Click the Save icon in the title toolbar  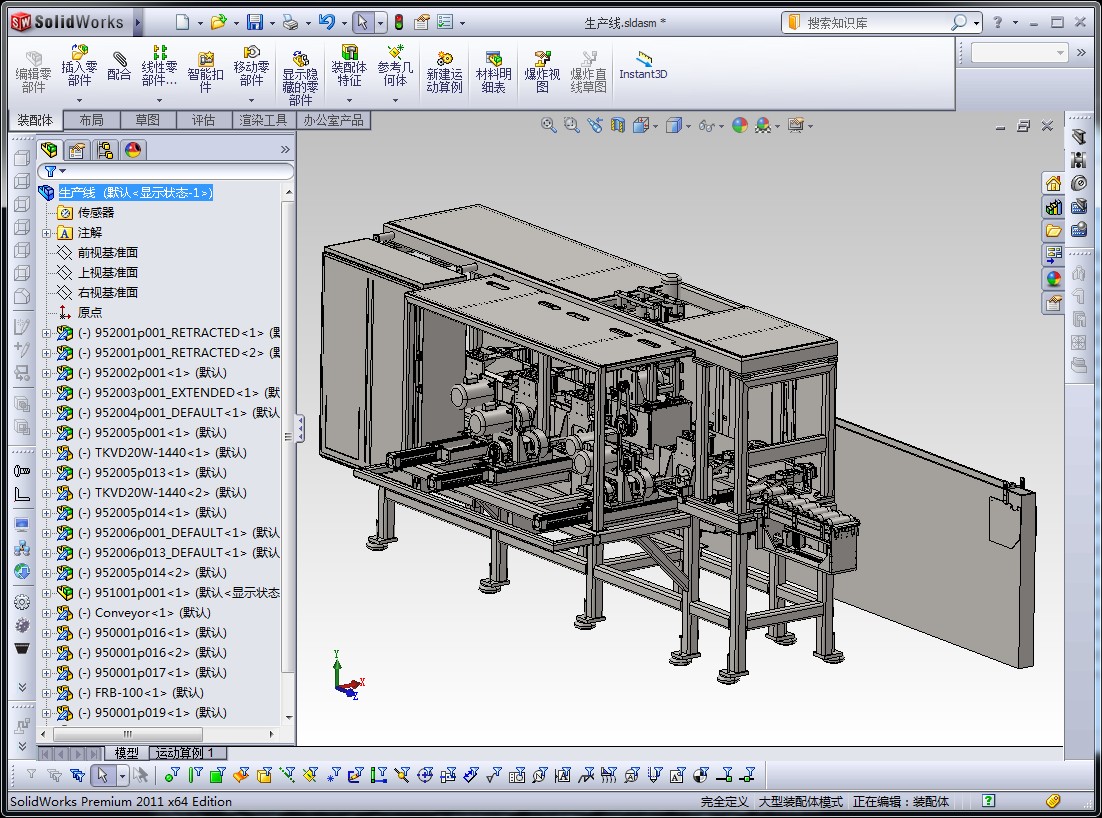point(255,22)
